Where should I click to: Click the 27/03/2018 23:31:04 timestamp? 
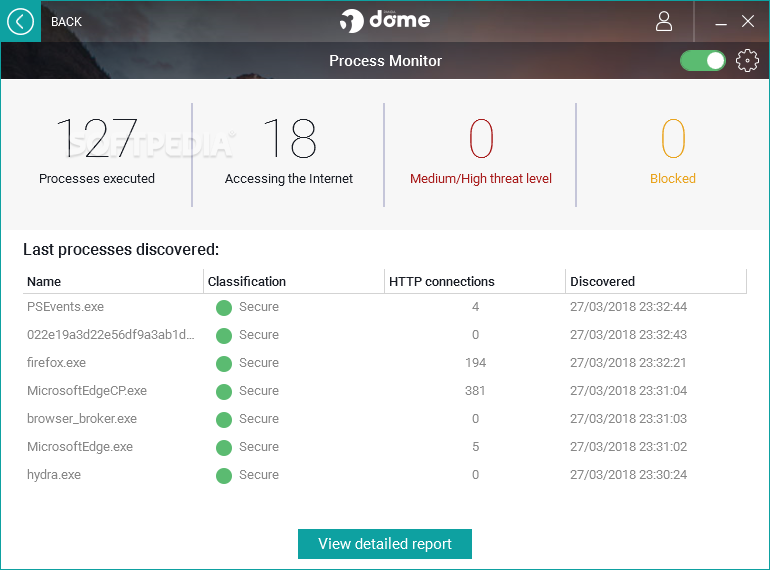[x=628, y=391]
